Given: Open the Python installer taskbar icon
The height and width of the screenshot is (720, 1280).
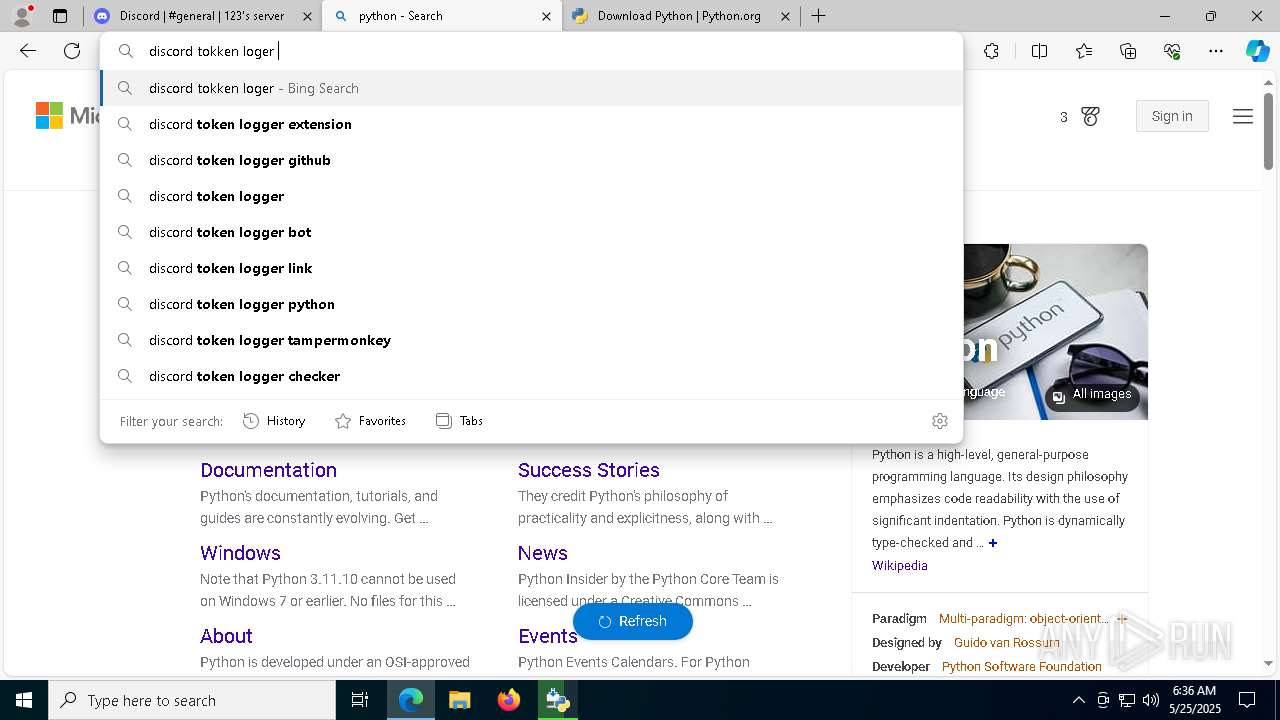Looking at the screenshot, I should click(558, 700).
